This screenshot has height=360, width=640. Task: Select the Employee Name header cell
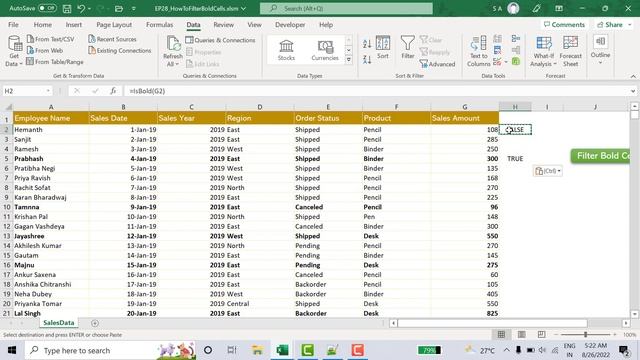[x=51, y=118]
